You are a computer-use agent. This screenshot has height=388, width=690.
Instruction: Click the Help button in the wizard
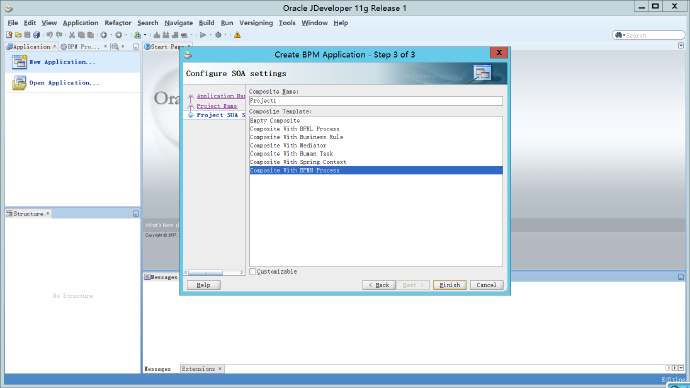pos(203,285)
